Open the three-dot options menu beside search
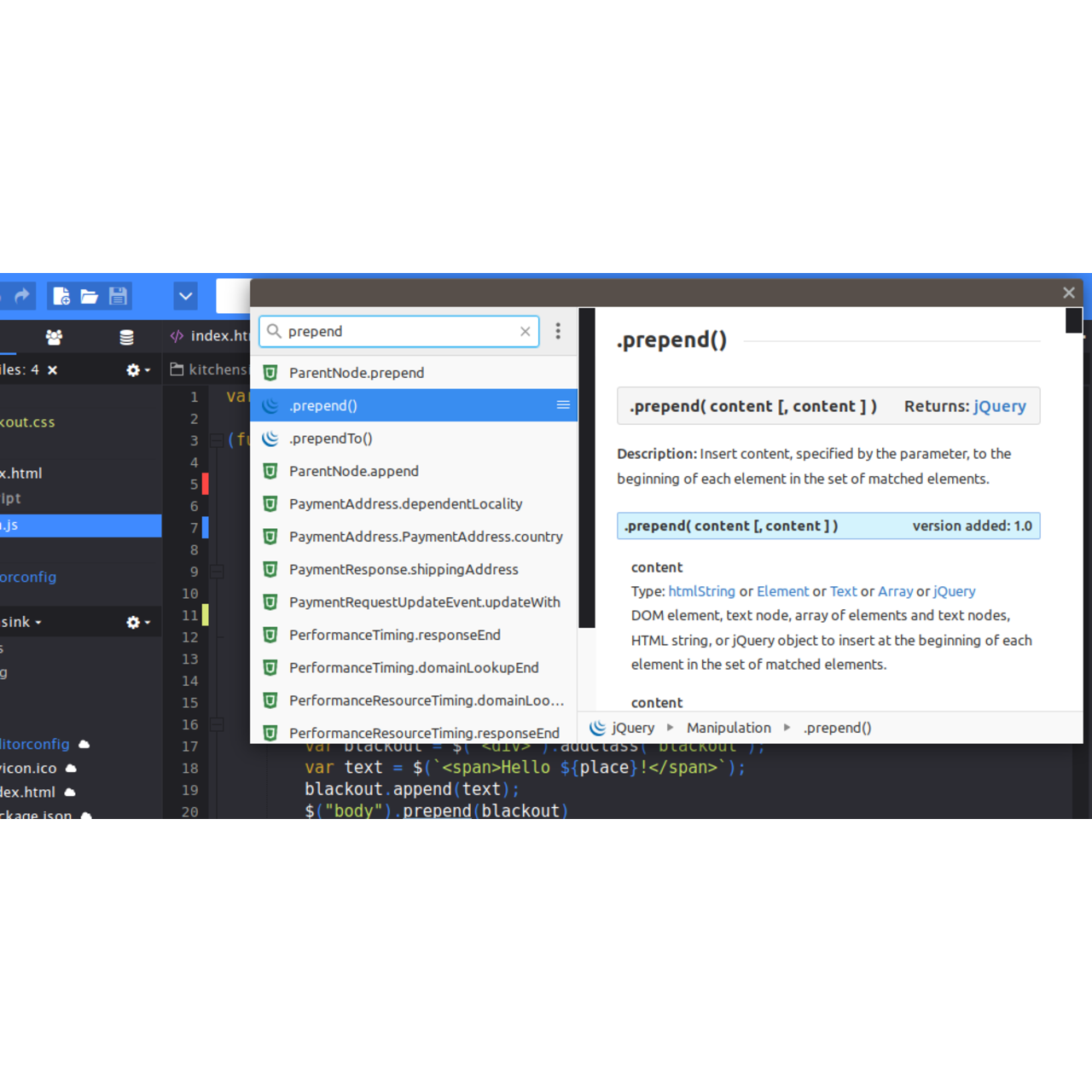Screen dimensions: 1092x1092 click(x=558, y=331)
